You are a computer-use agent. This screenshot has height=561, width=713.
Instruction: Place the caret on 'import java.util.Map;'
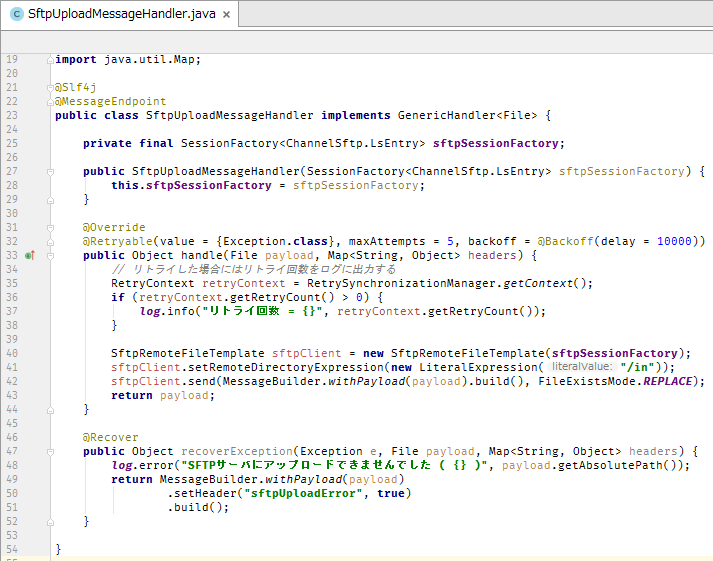tap(128, 60)
